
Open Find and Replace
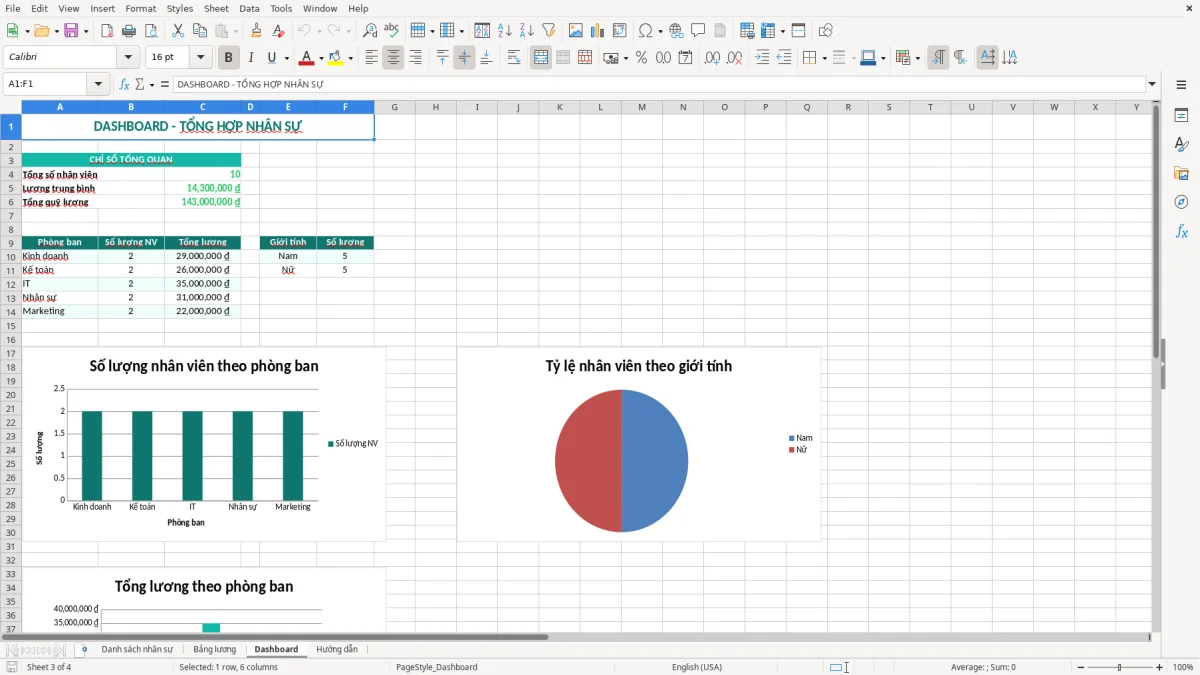(x=370, y=31)
